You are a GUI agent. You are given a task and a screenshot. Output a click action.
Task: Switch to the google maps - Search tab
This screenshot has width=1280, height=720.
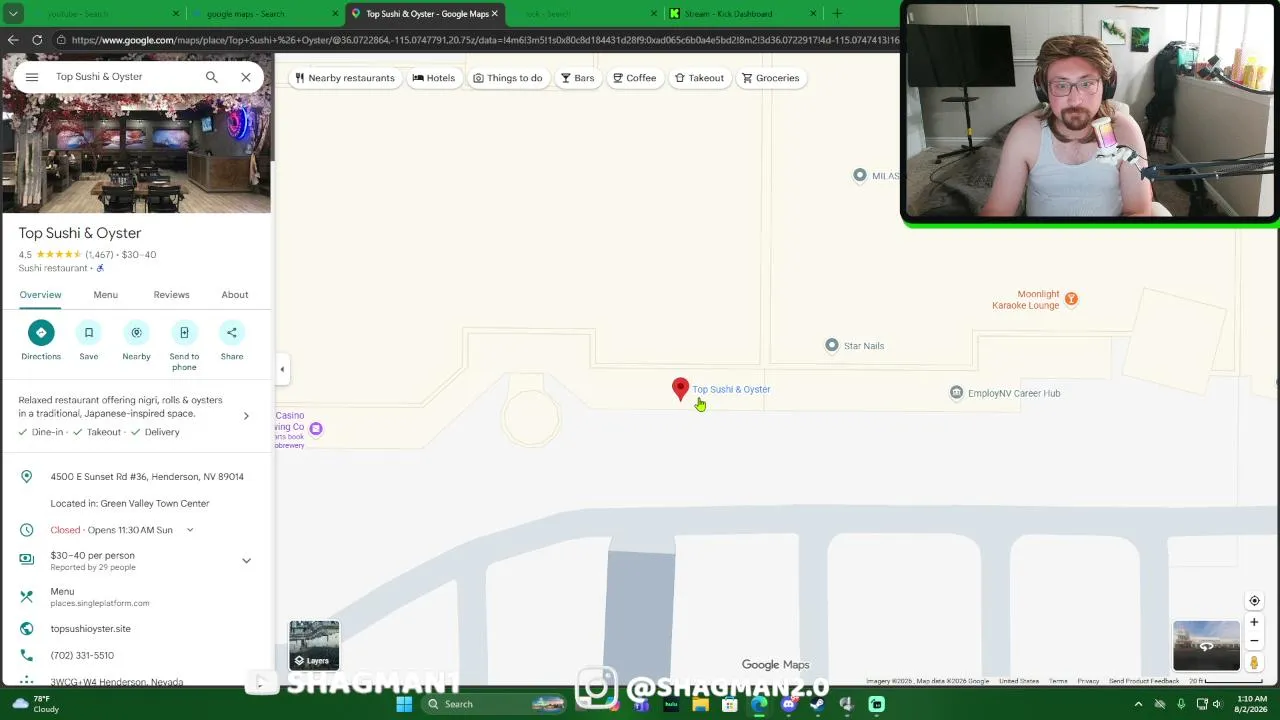[x=245, y=14]
